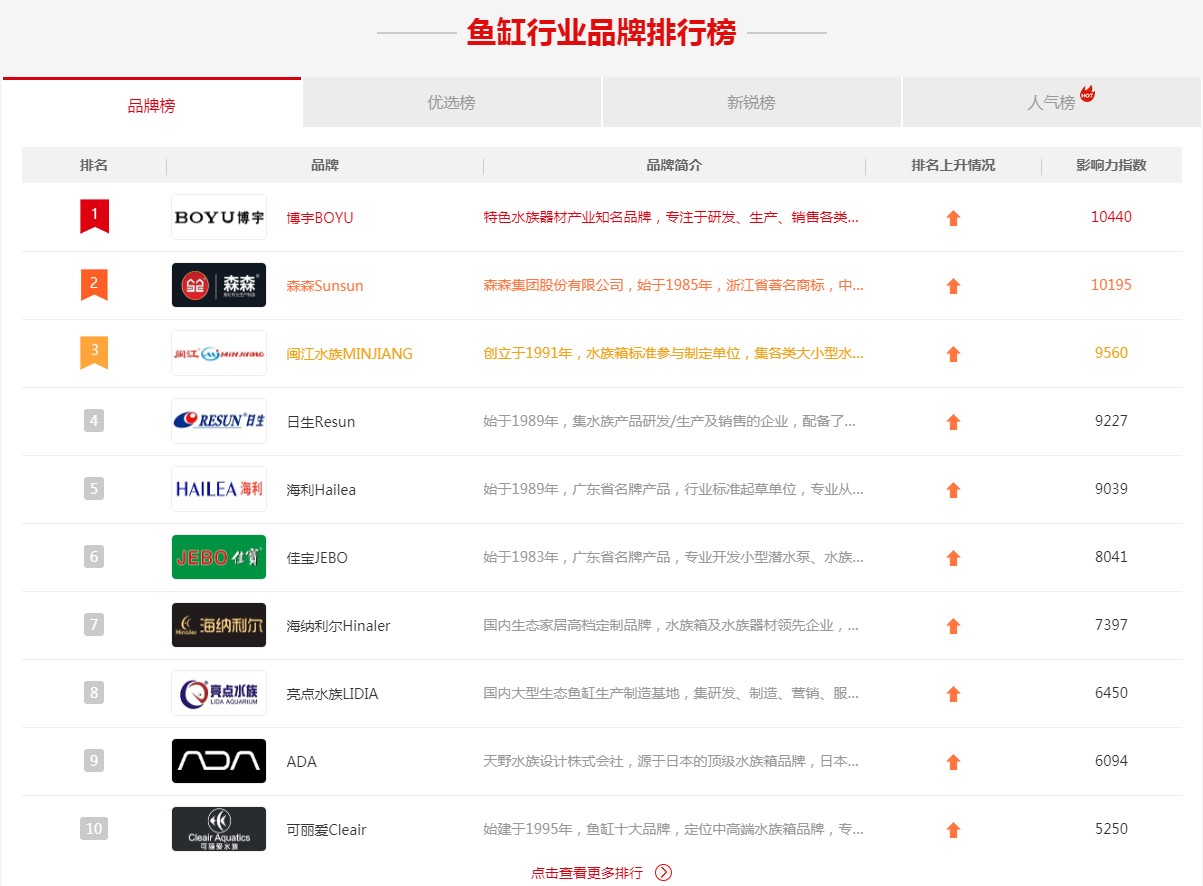The image size is (1203, 886).
Task: Click the rank 1 red ribbon badge
Action: (93, 214)
